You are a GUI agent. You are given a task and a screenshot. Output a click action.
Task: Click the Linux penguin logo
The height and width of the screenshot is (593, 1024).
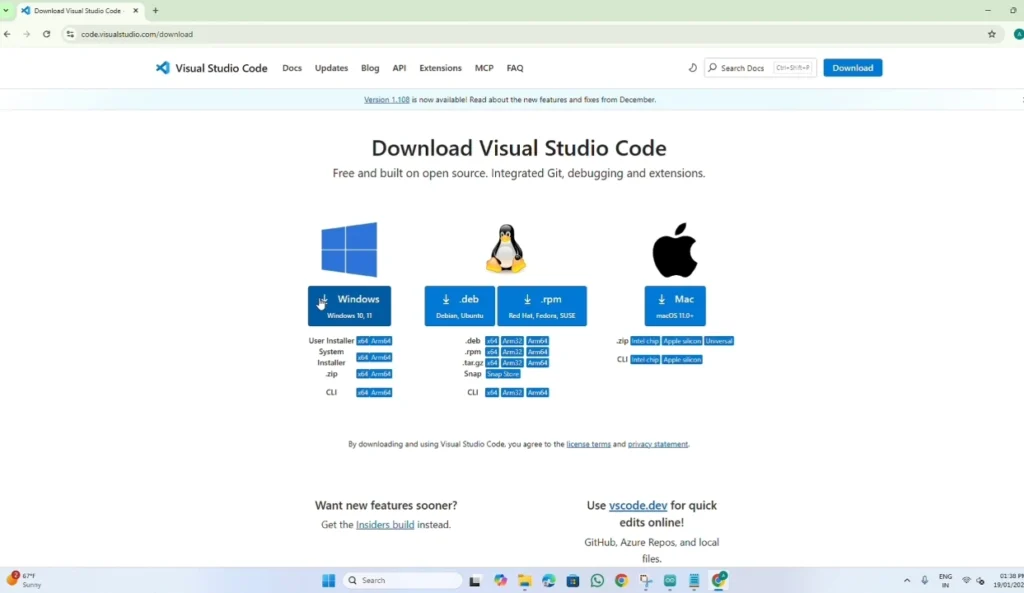click(x=505, y=249)
